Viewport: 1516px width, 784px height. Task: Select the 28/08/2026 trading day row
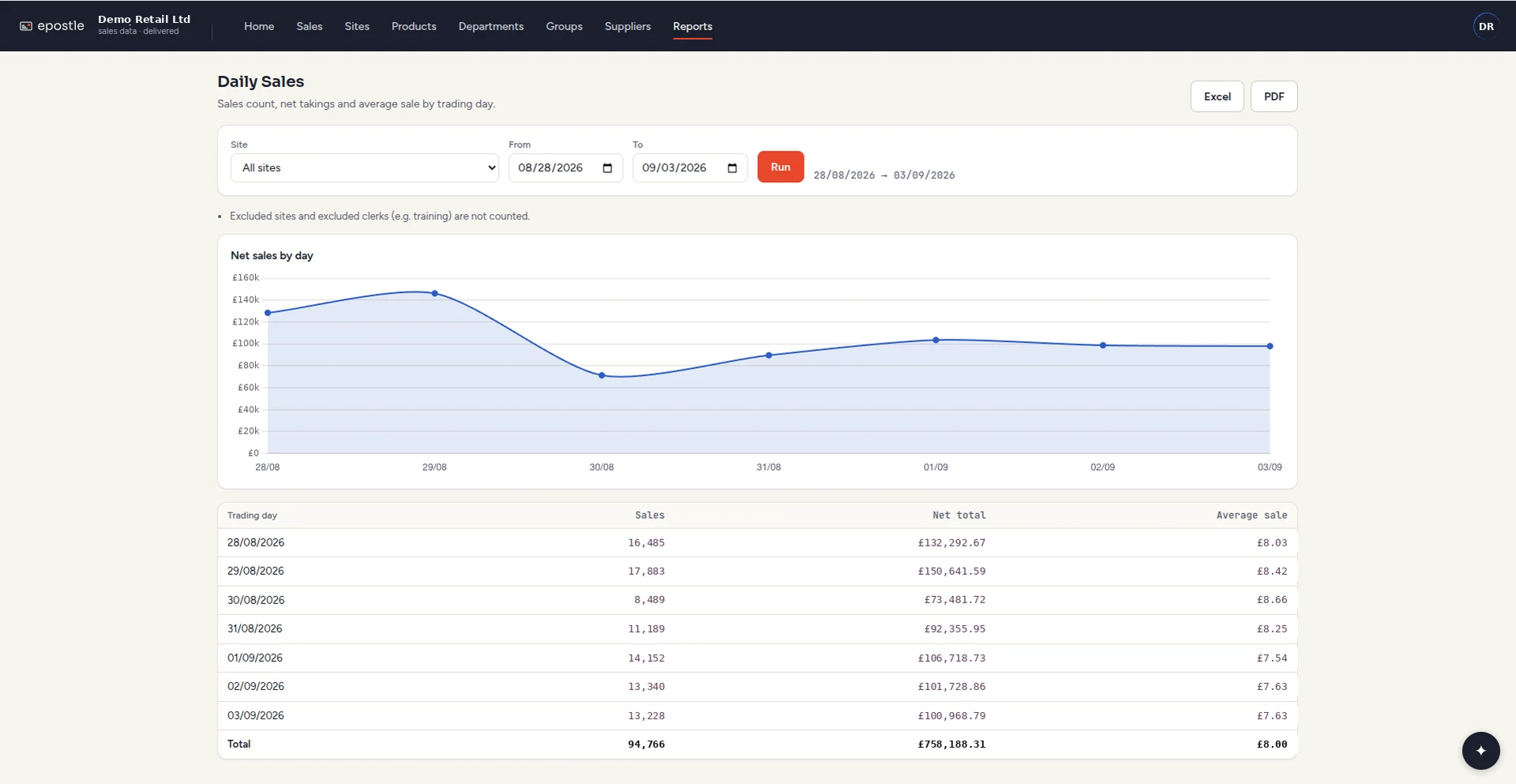click(x=757, y=542)
